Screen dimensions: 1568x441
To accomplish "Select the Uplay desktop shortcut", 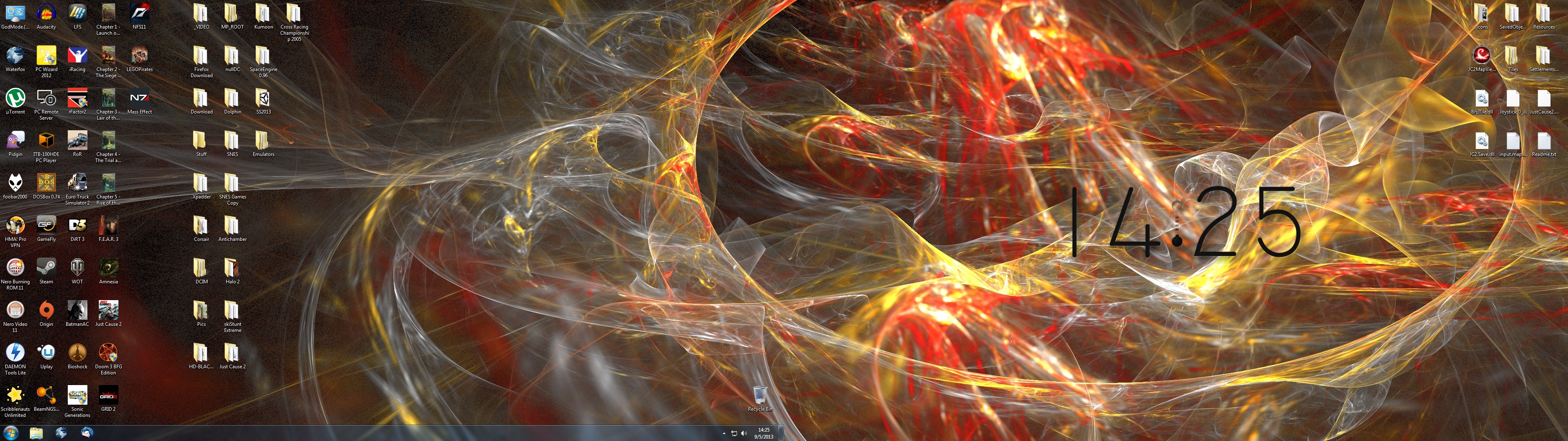I will [x=46, y=353].
